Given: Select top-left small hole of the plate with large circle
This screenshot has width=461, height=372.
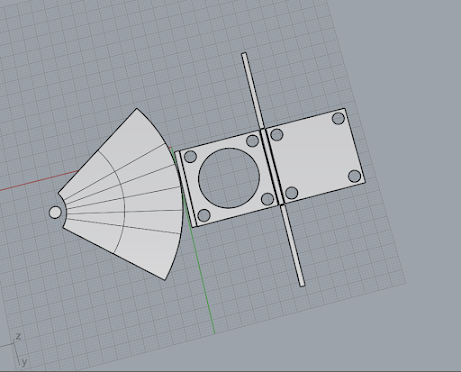Looking at the screenshot, I should point(190,156).
